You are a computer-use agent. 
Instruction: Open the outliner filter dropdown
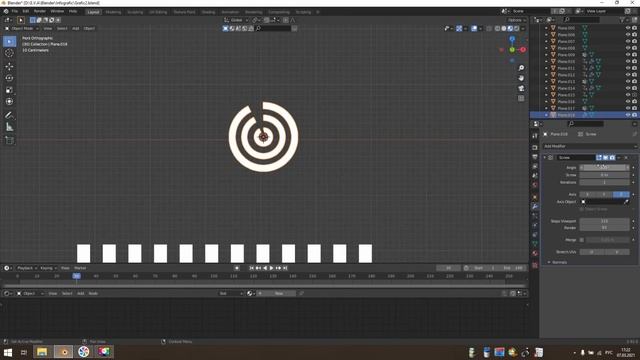coord(624,20)
